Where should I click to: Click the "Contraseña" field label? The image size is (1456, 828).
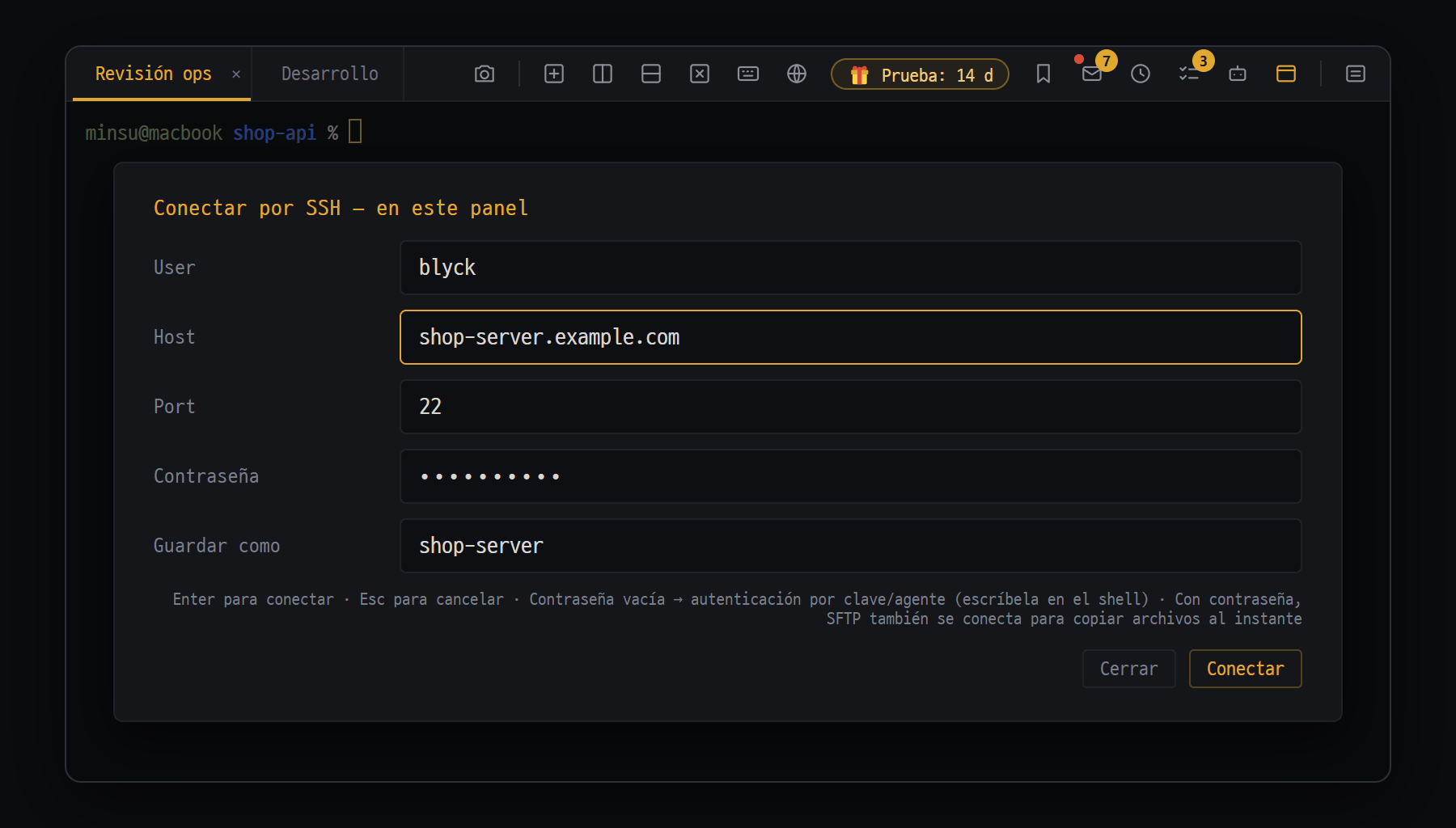click(206, 476)
